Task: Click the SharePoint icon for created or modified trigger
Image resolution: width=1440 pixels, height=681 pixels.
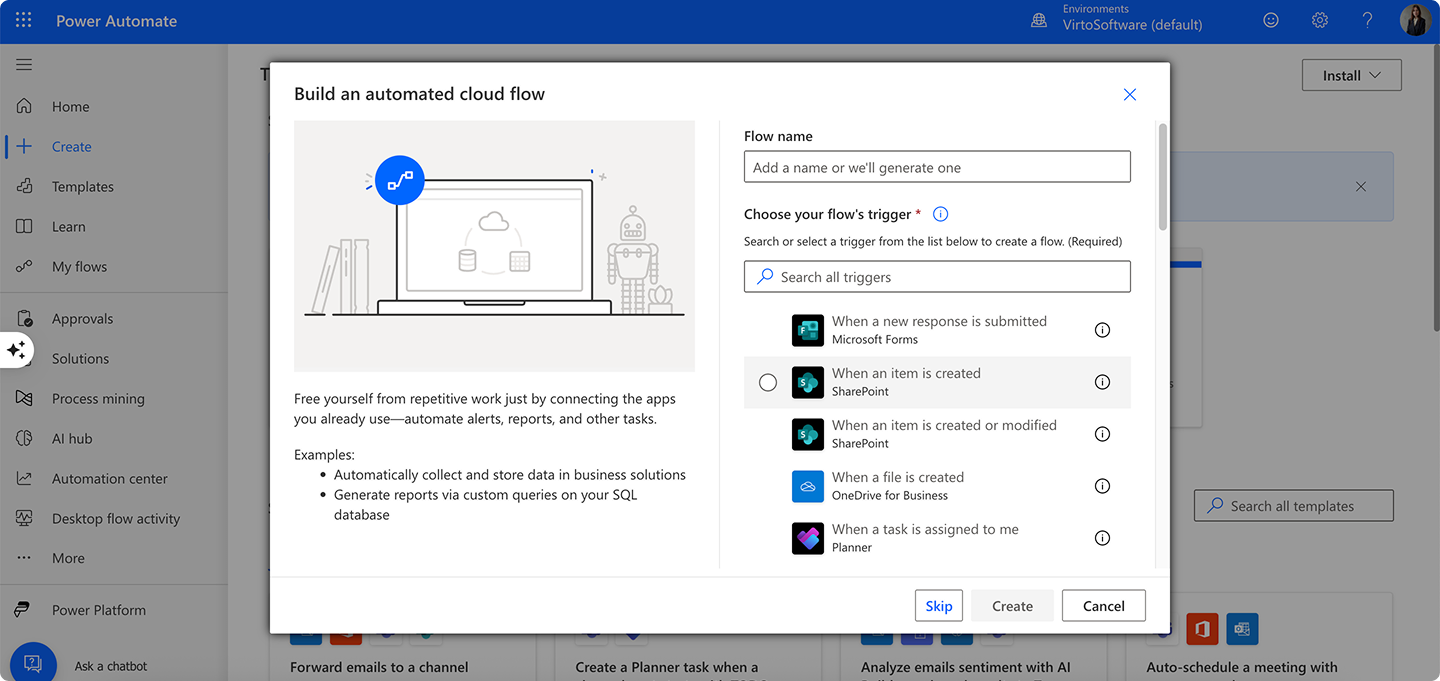Action: click(807, 434)
